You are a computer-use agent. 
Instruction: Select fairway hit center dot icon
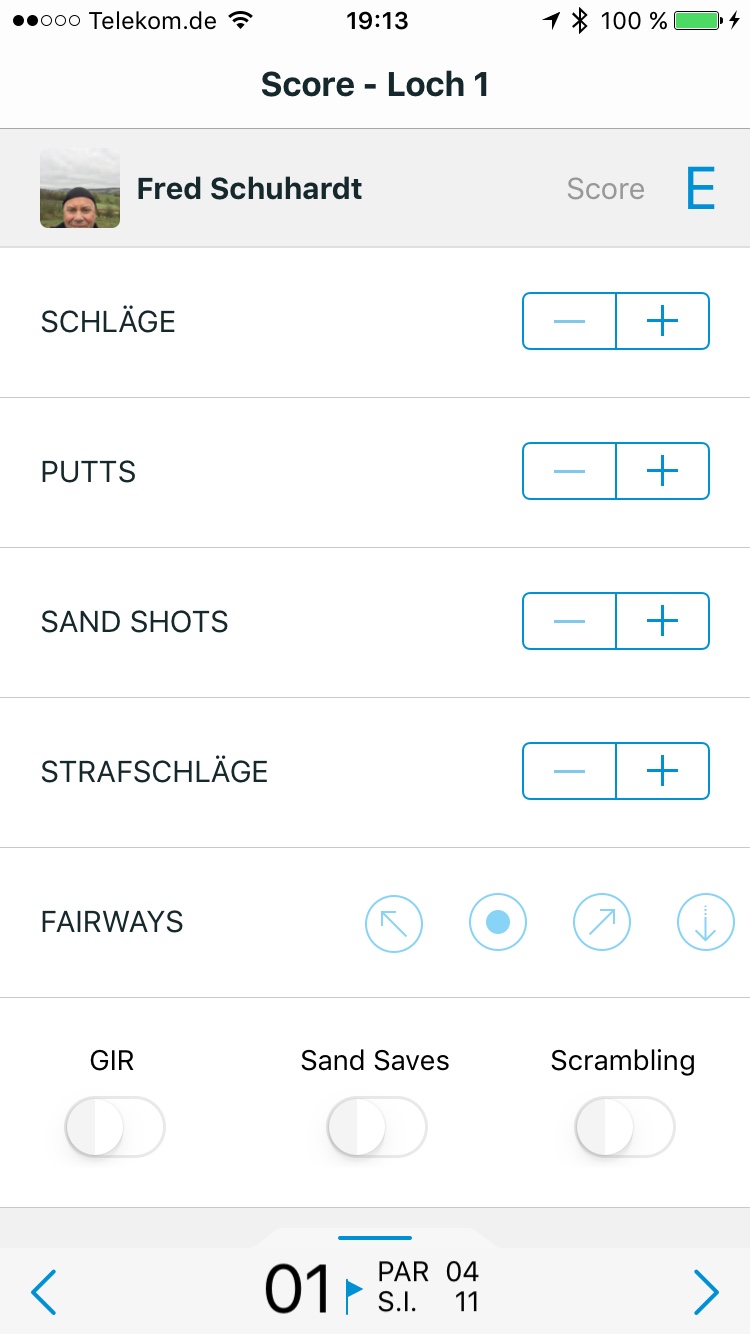(x=498, y=922)
